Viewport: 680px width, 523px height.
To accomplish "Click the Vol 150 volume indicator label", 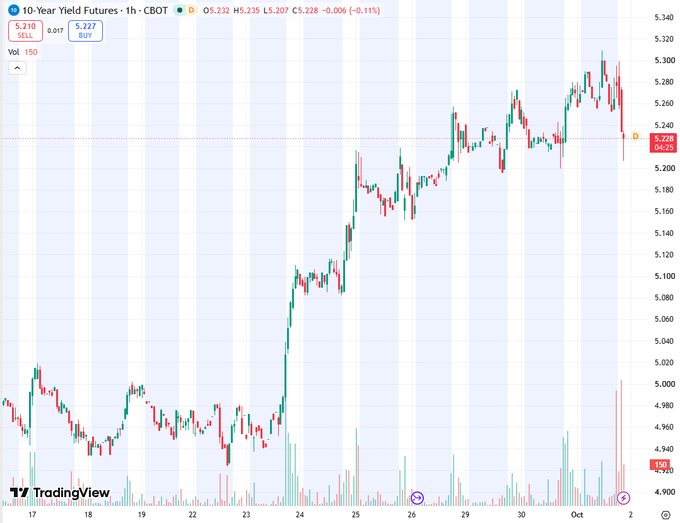I will [23, 52].
